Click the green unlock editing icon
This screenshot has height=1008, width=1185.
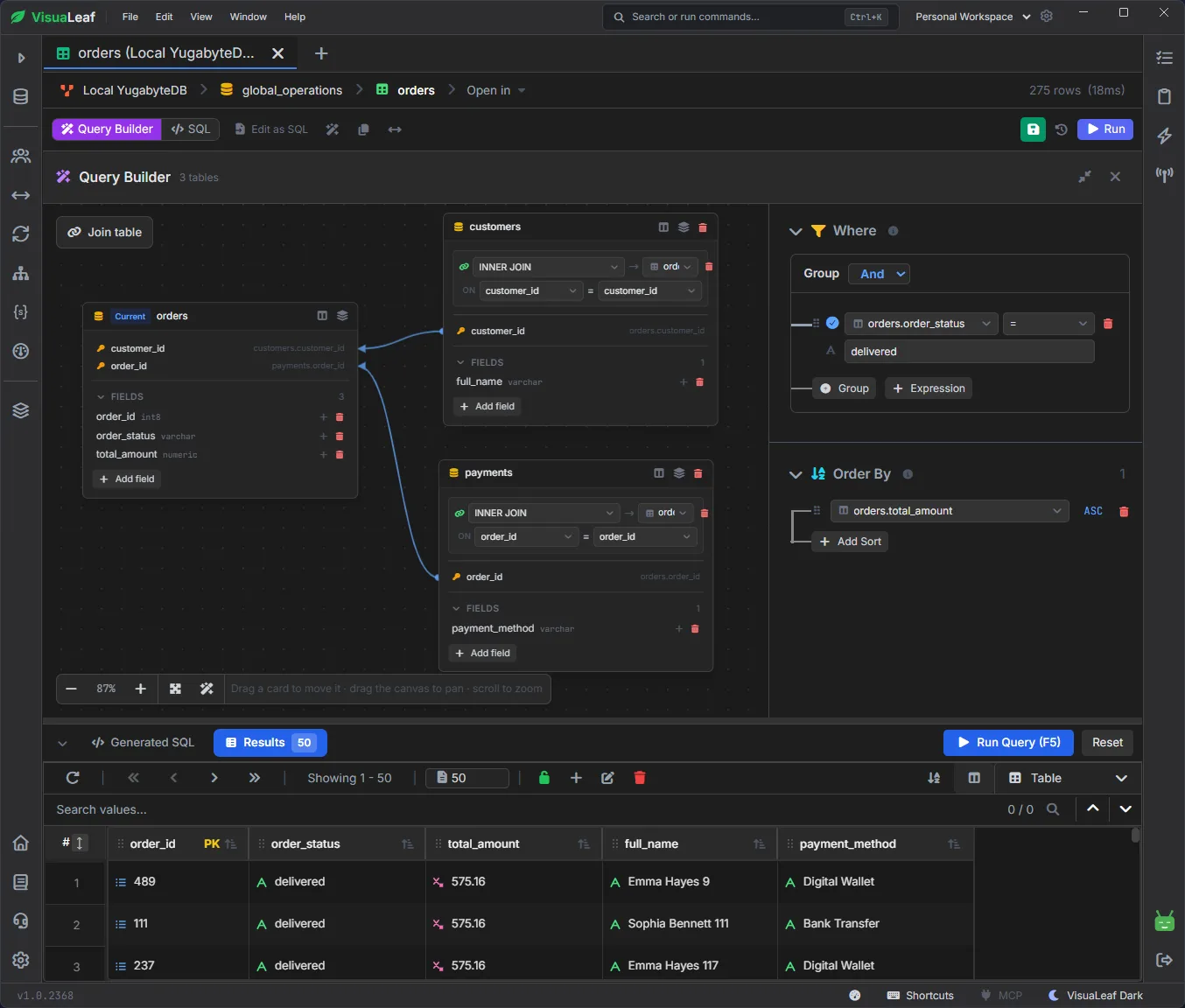[544, 778]
